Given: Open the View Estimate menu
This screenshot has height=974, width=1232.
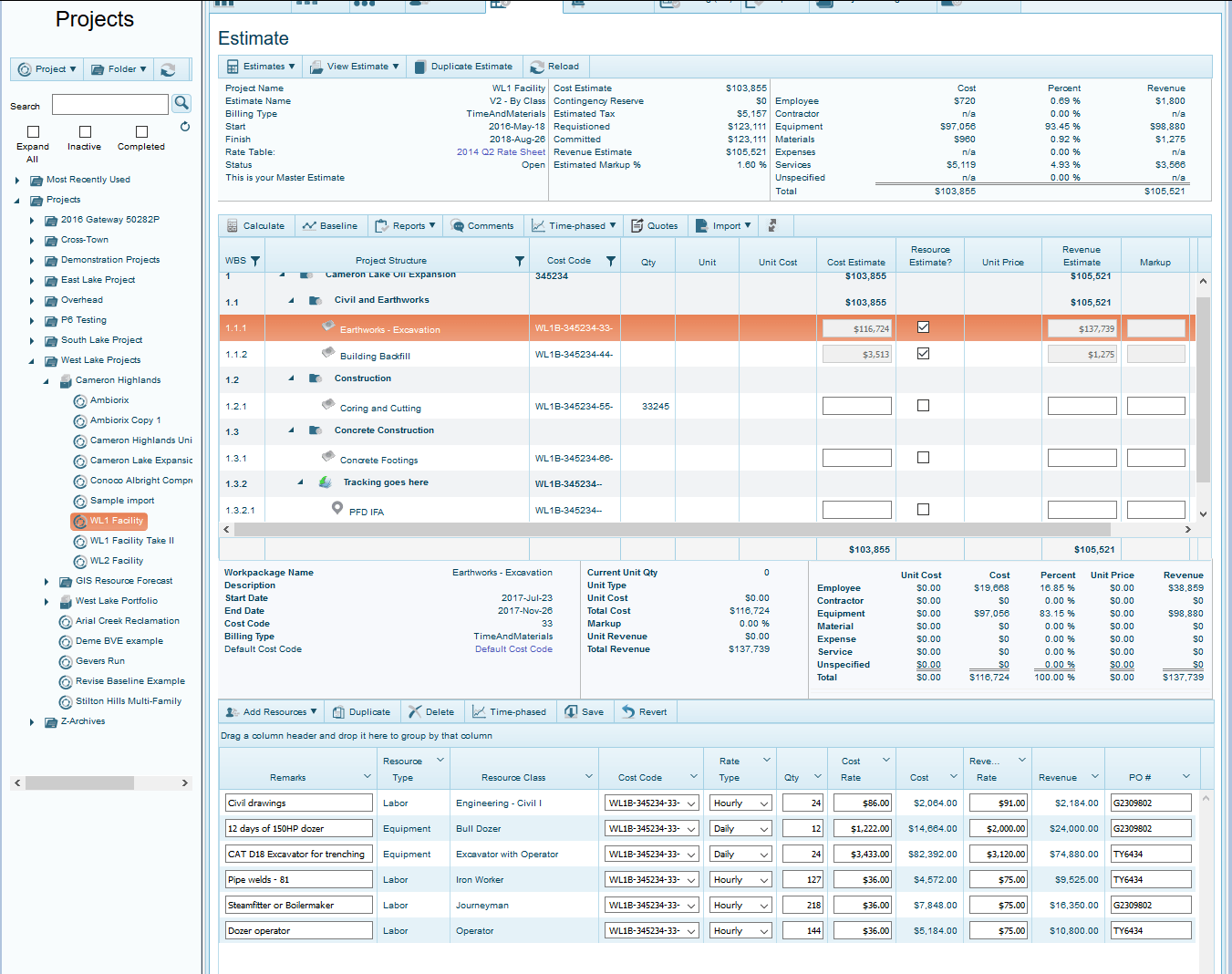Looking at the screenshot, I should coord(354,66).
